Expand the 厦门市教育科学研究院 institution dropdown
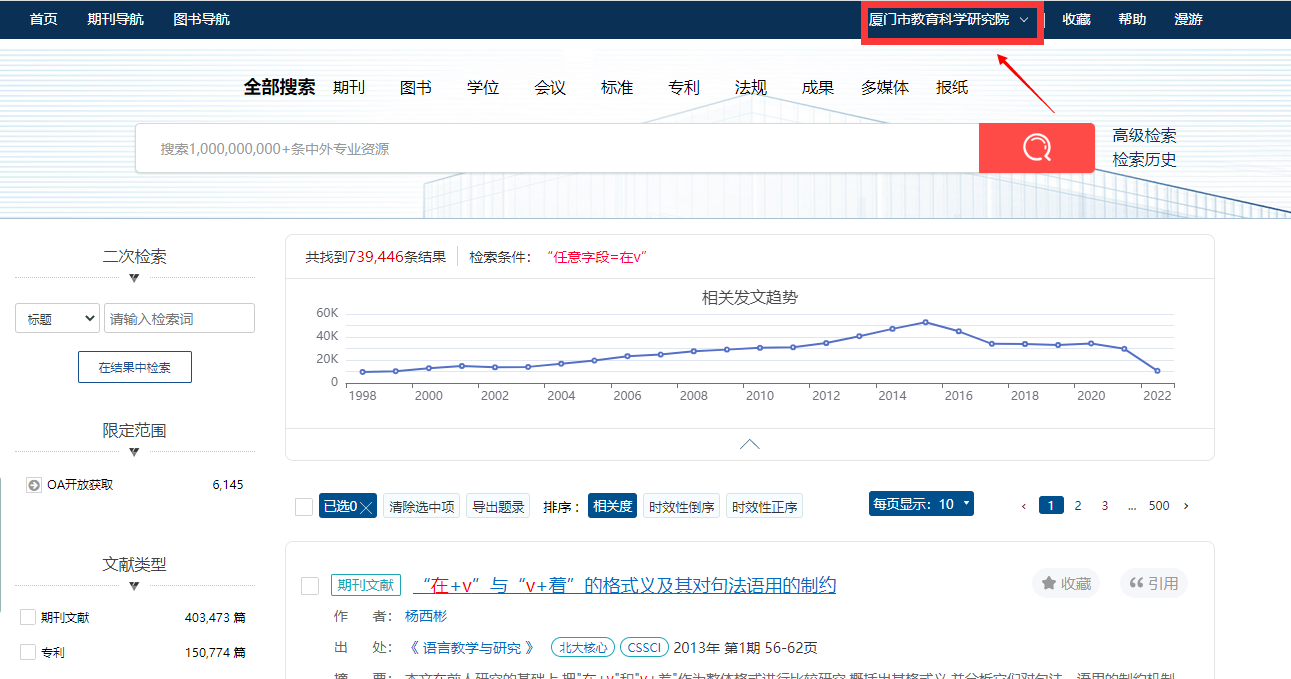Viewport: 1291px width, 679px height. coord(1023,20)
